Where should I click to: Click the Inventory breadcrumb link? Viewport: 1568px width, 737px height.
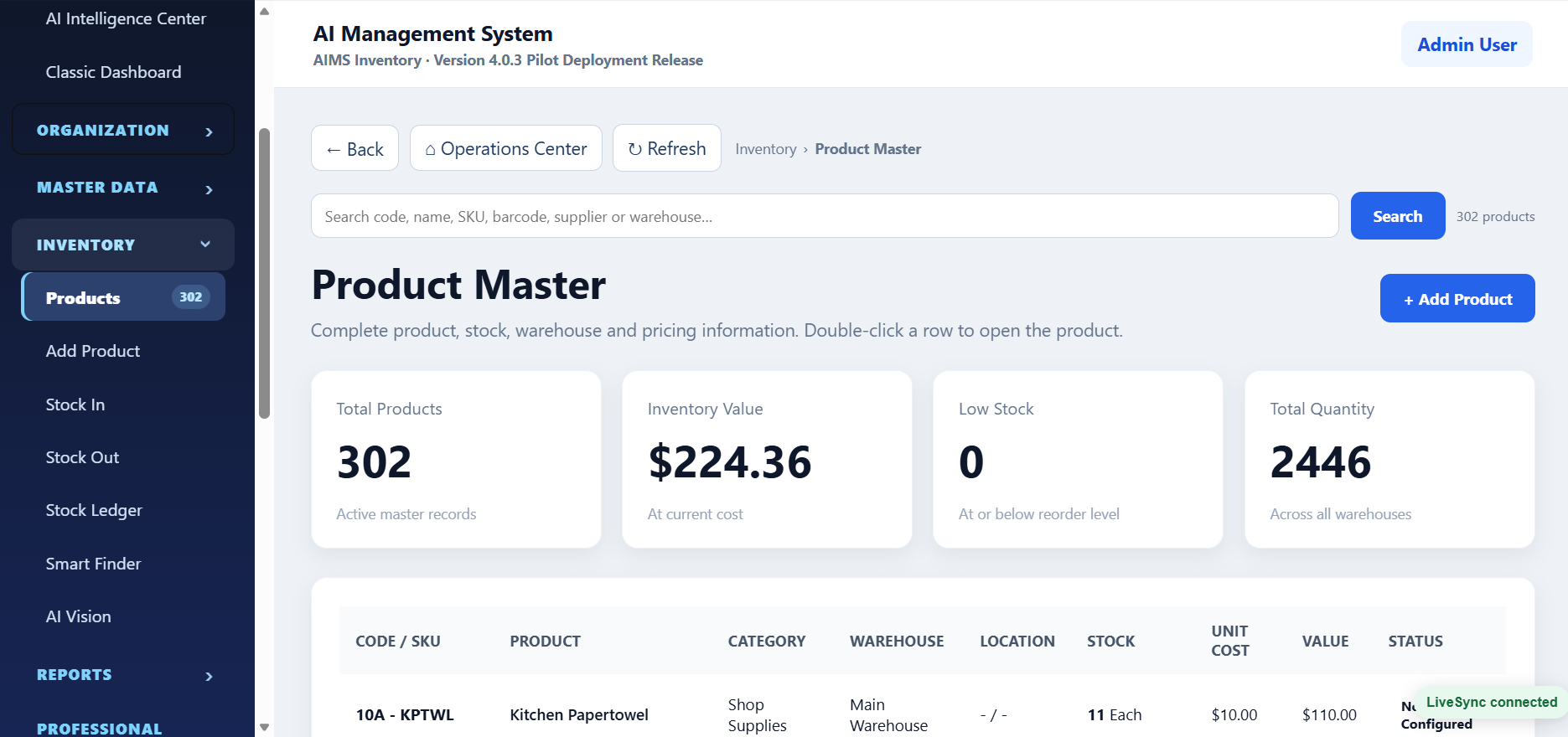(x=766, y=149)
